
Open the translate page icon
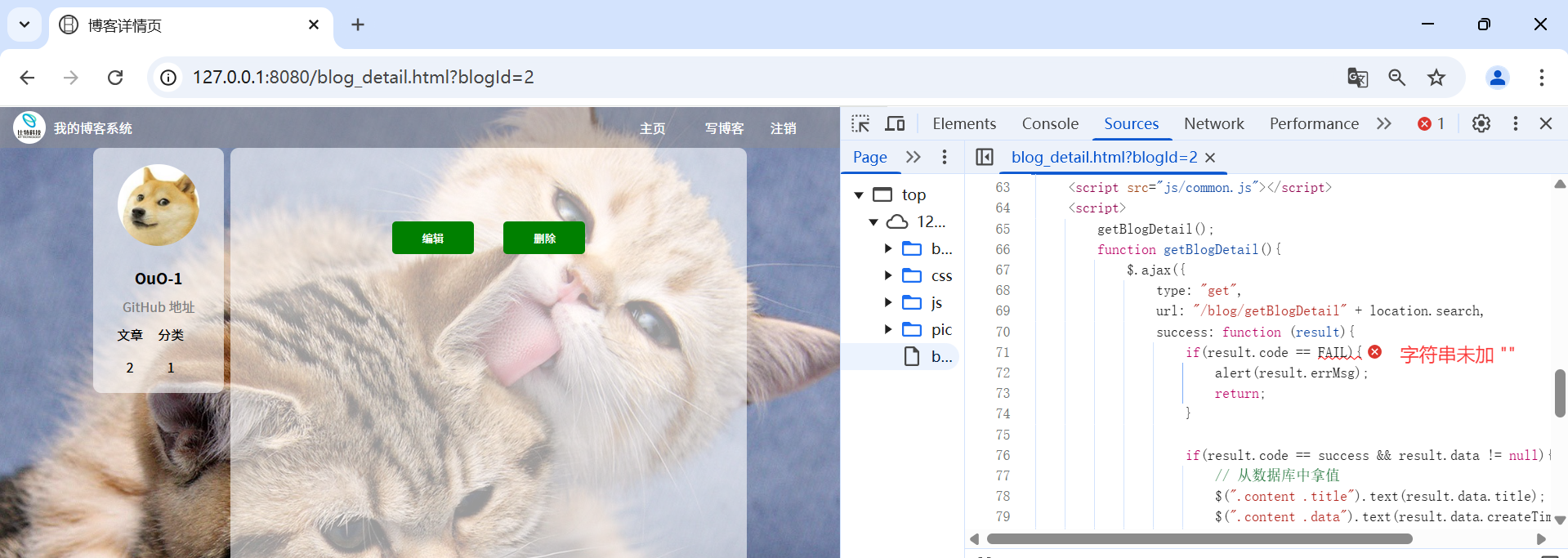1357,78
